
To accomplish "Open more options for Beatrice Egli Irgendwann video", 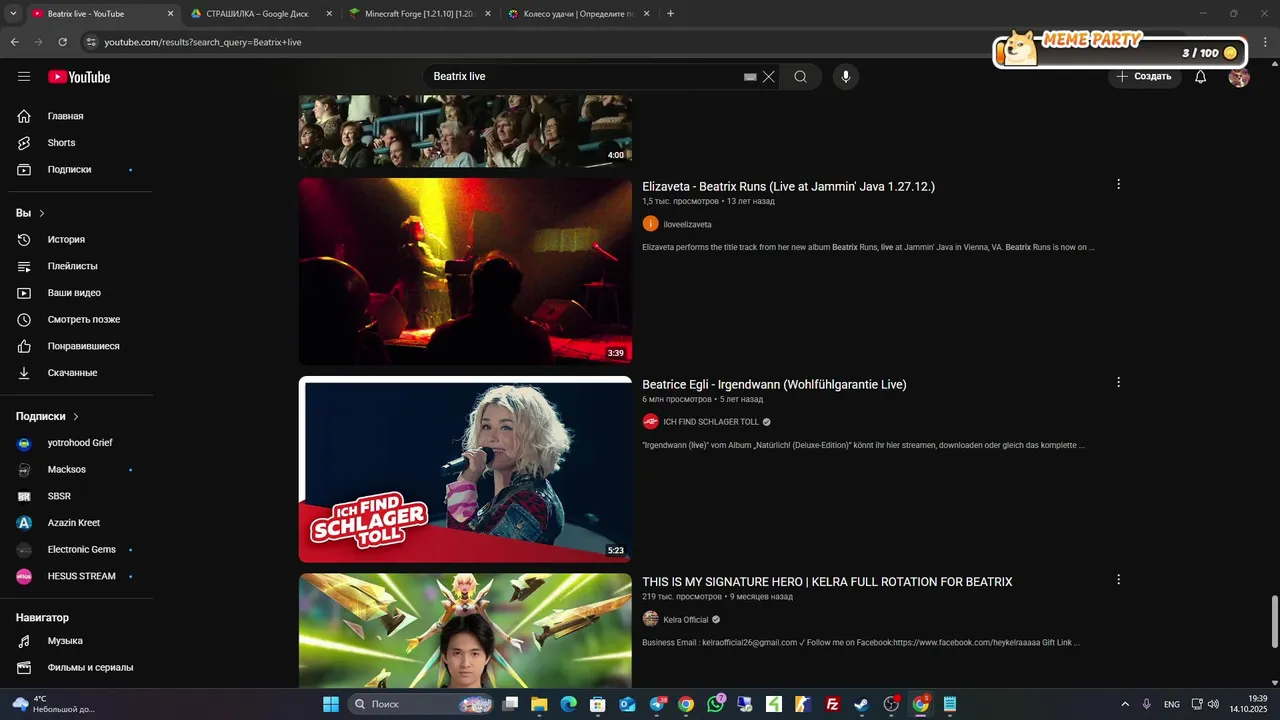I will point(1118,382).
